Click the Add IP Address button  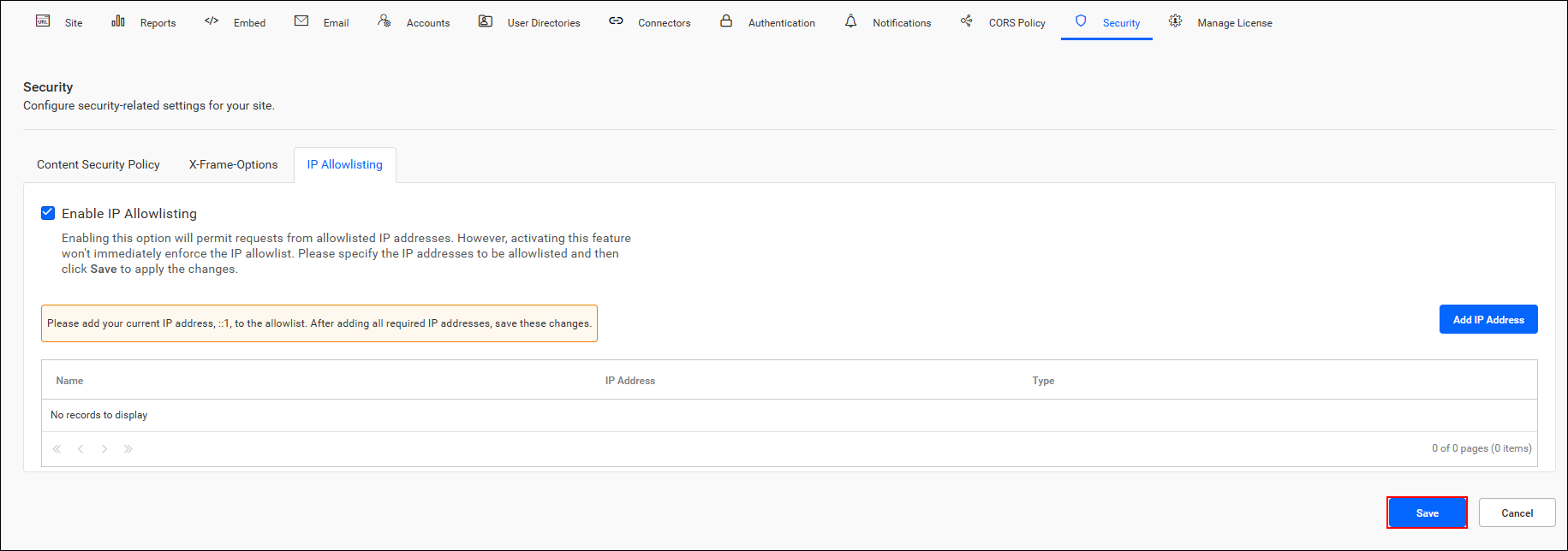pyautogui.click(x=1488, y=319)
